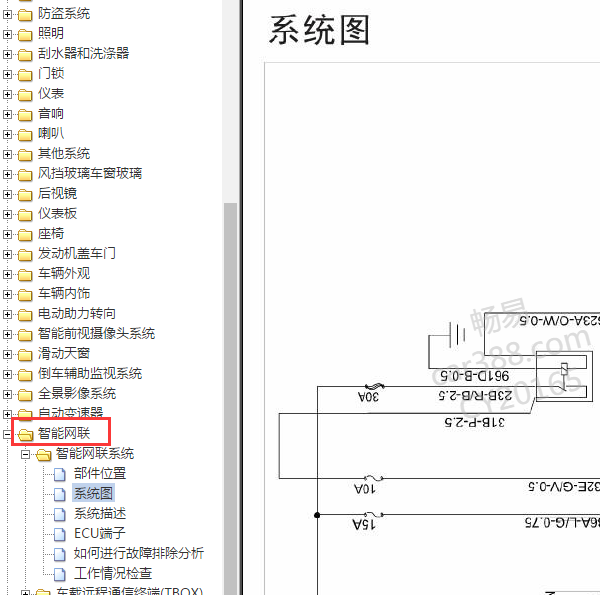Select the 门锁 folder label
This screenshot has width=600, height=595.
pos(51,73)
